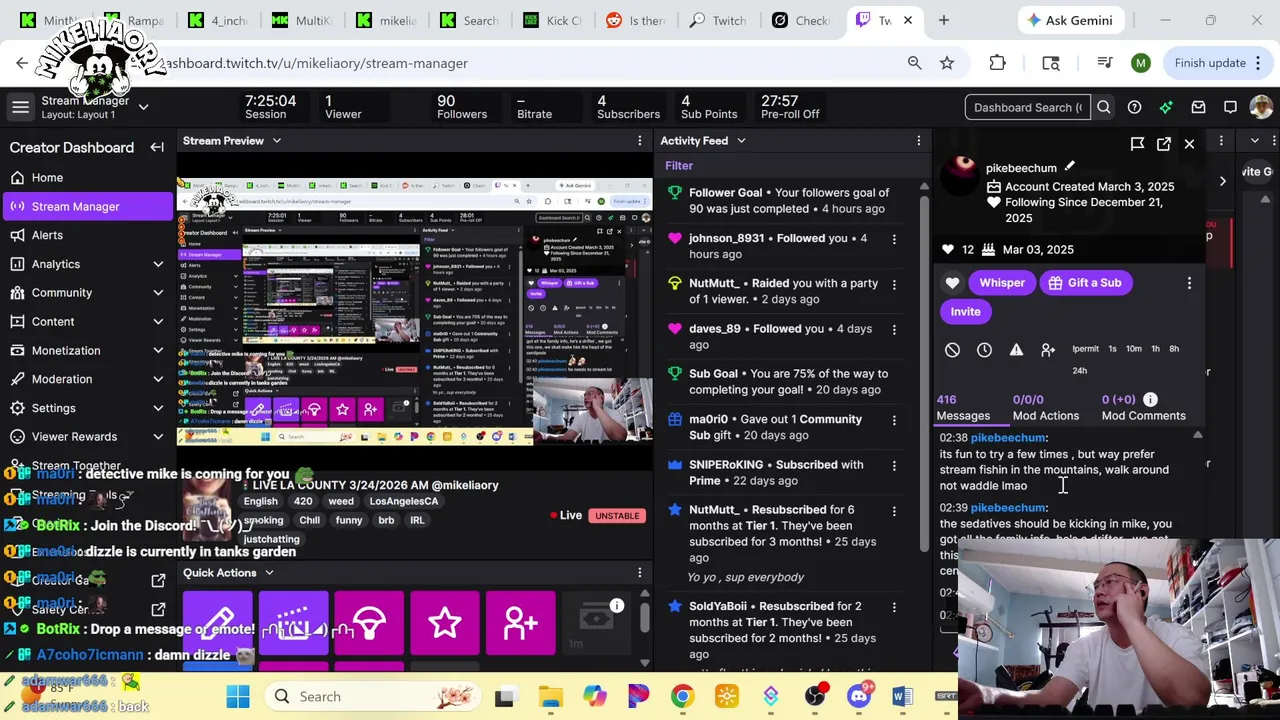Click the Finish update button
Viewport: 1280px width, 720px height.
(1210, 63)
